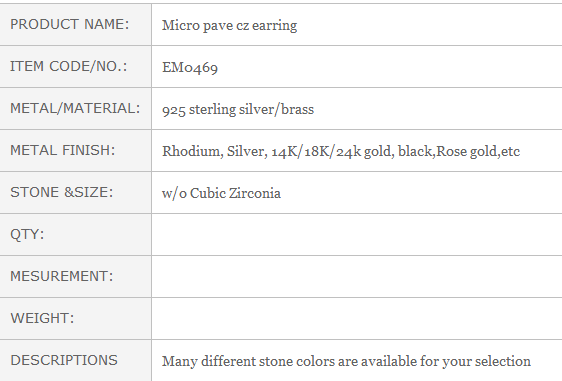Click the Rose gold,etc text
This screenshot has height=381, width=562.
tap(478, 151)
